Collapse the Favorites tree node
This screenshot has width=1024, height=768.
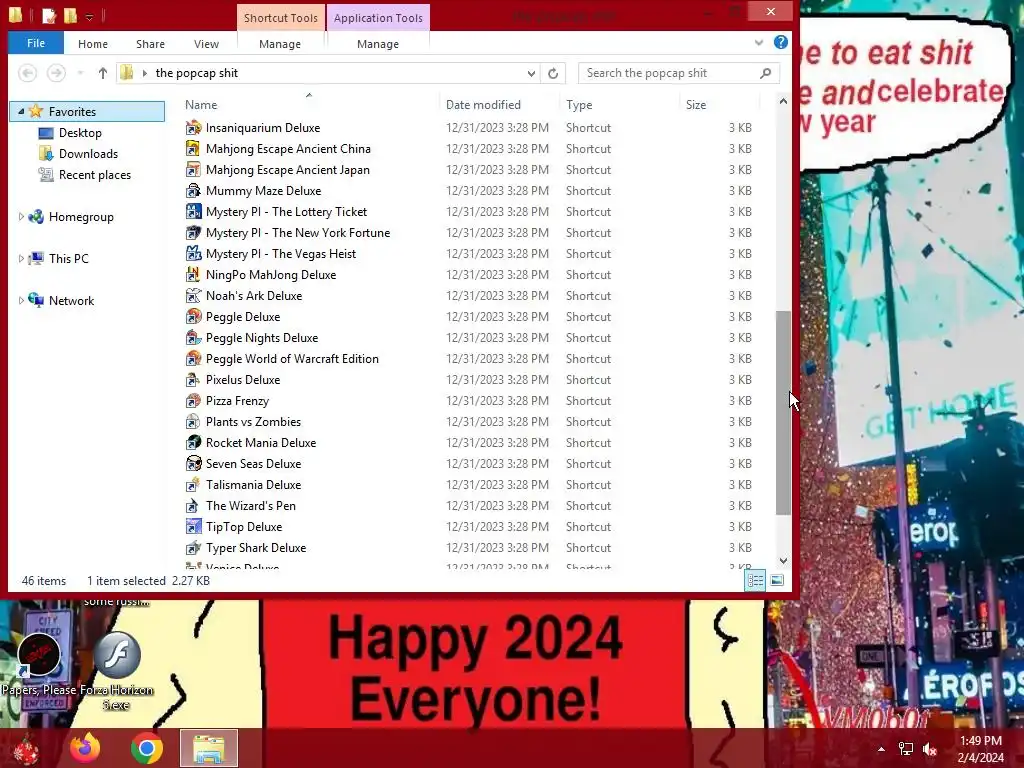[x=21, y=112]
